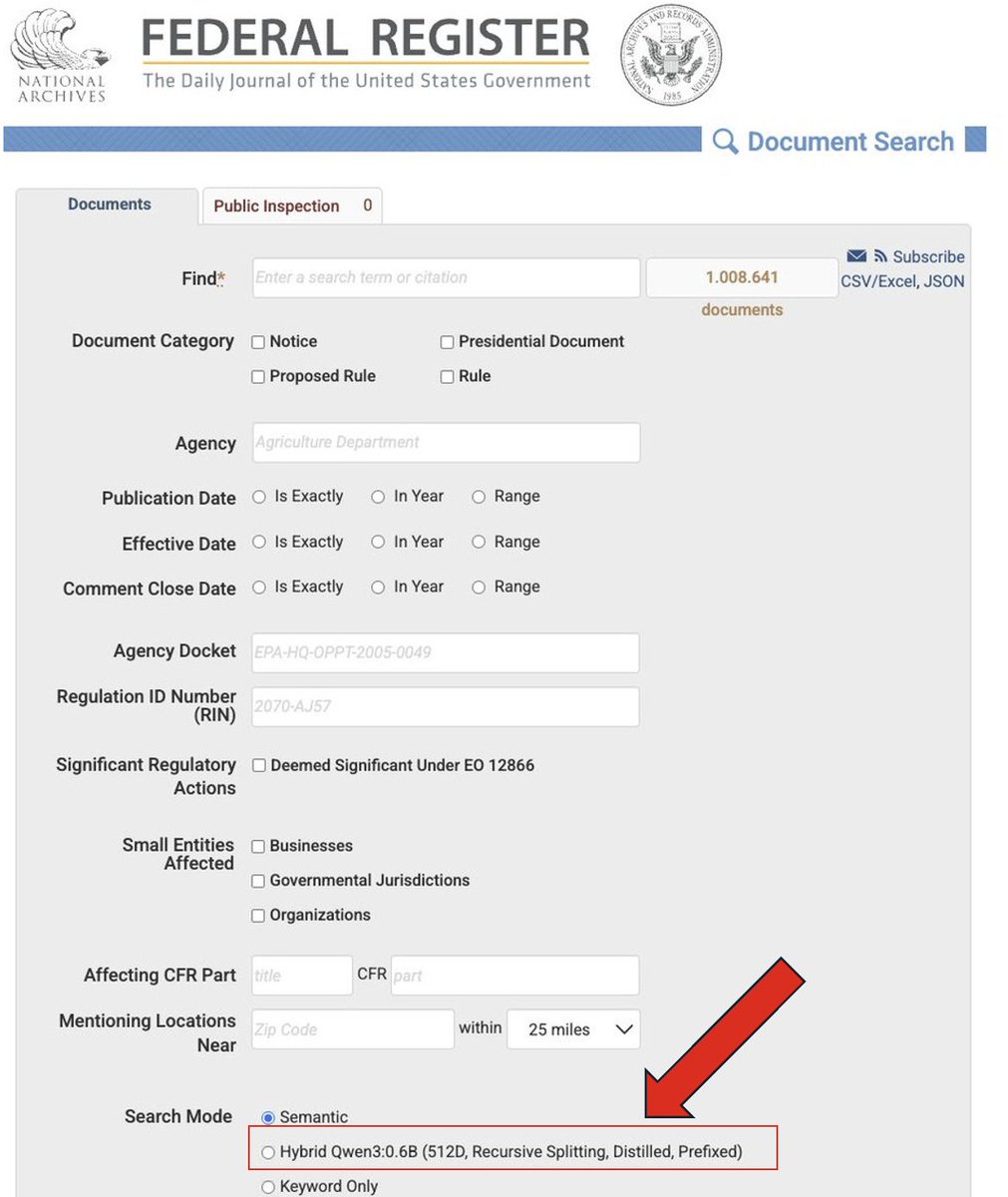
Task: Click the National Archives eagle logo
Action: coord(62,58)
